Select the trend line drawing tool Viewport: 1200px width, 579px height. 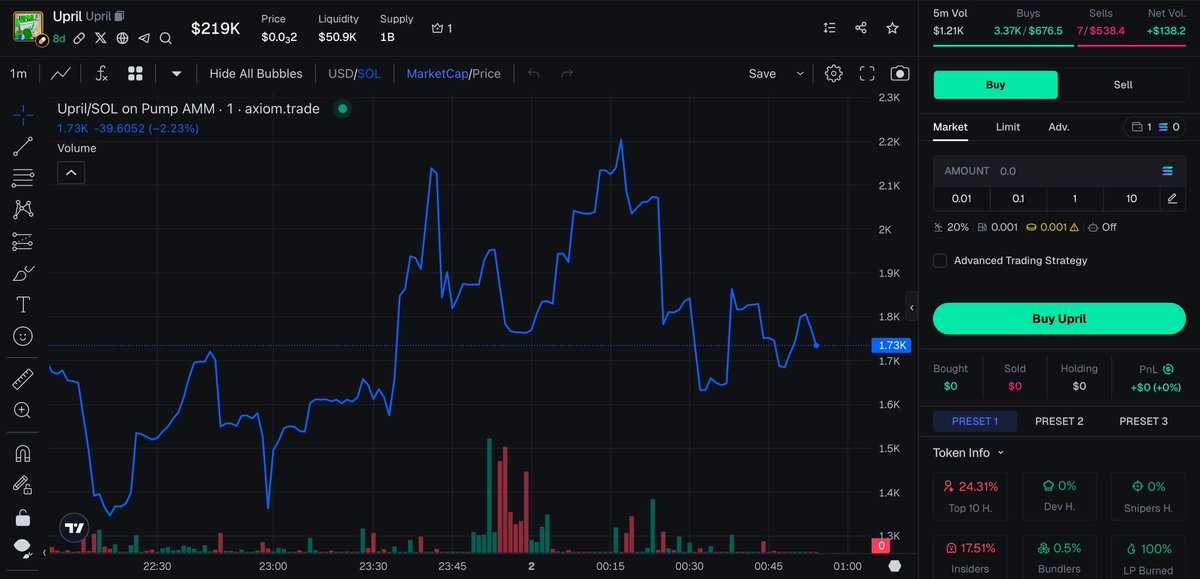click(x=23, y=147)
